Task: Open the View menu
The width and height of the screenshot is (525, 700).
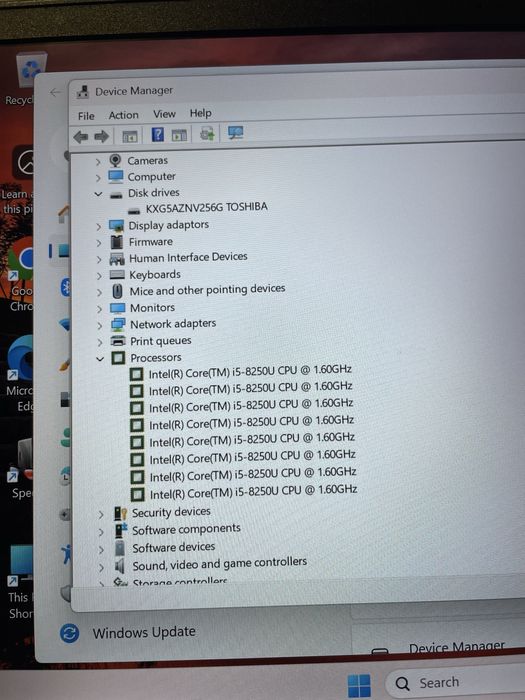Action: (164, 114)
